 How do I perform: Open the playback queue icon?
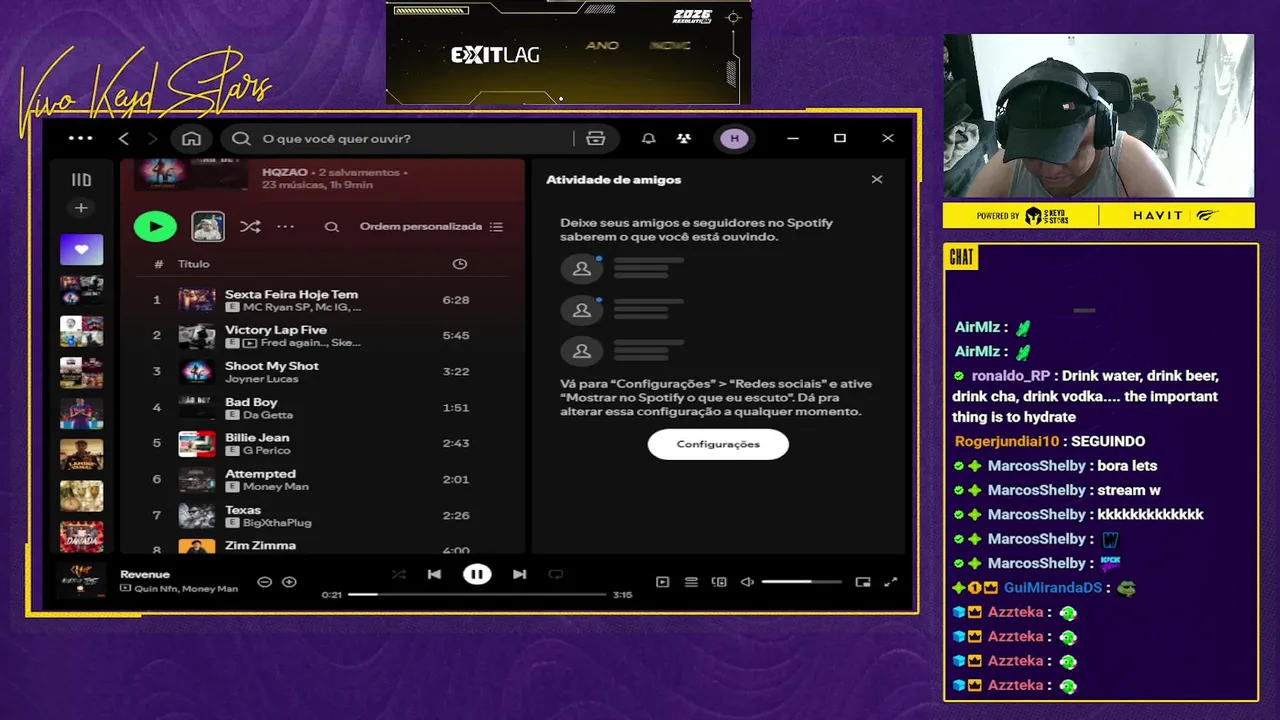pyautogui.click(x=691, y=582)
